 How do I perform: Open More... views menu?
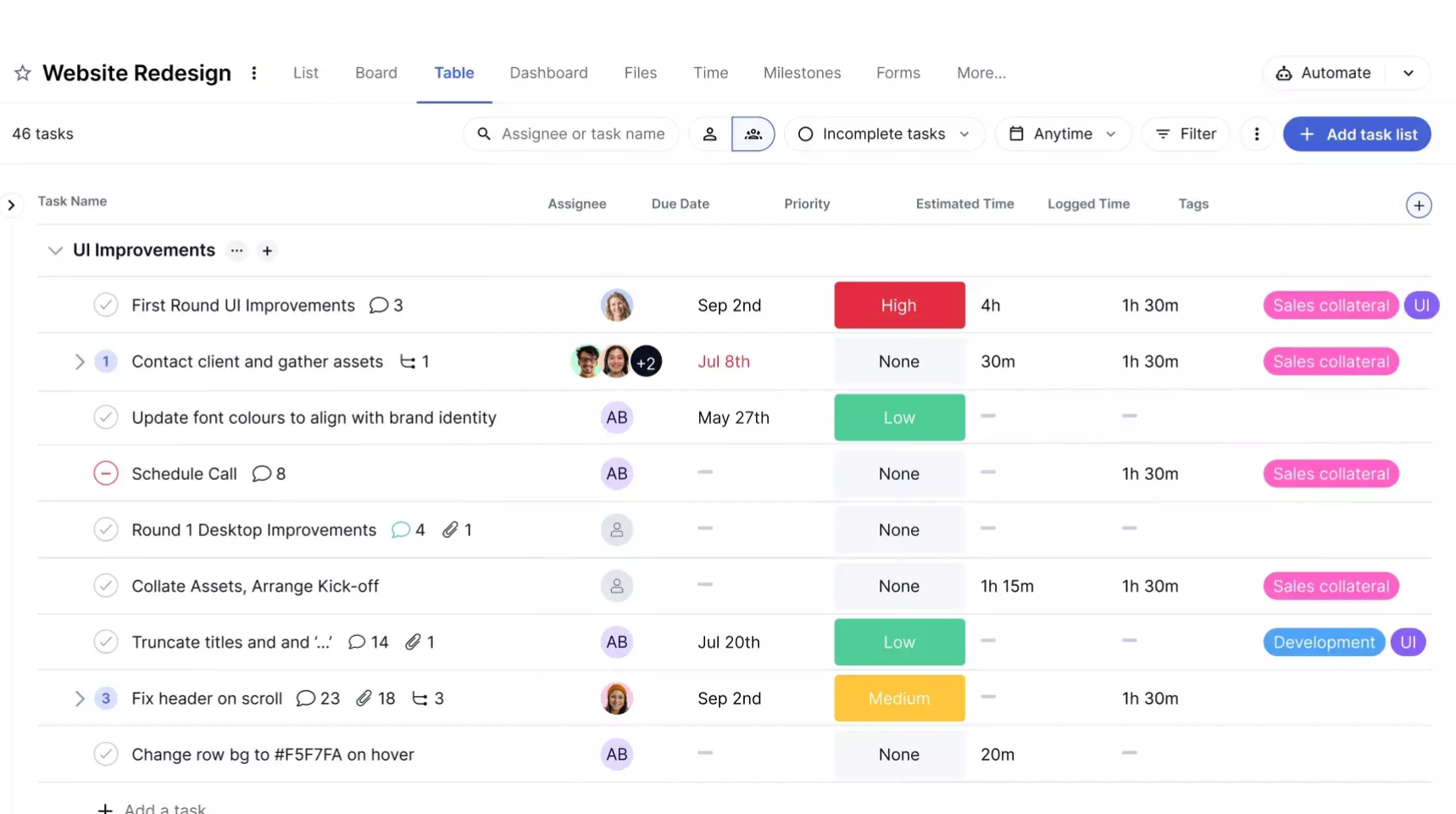(x=981, y=73)
